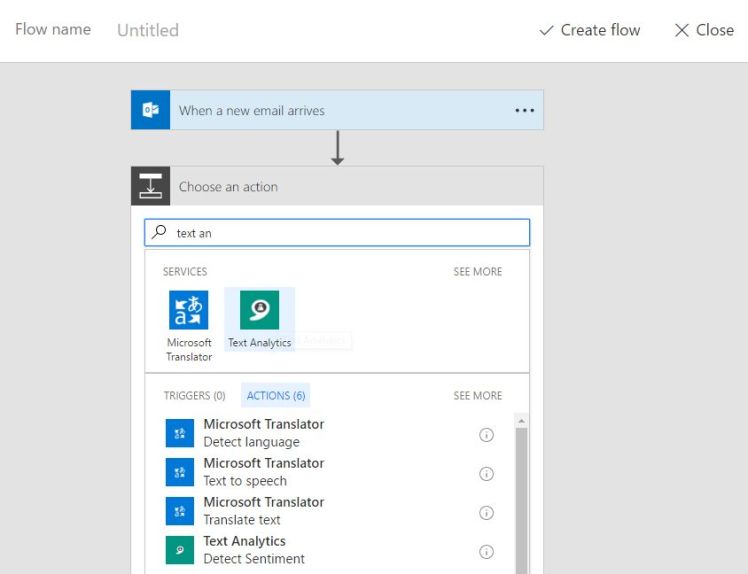Click the search magnifier icon

[160, 233]
